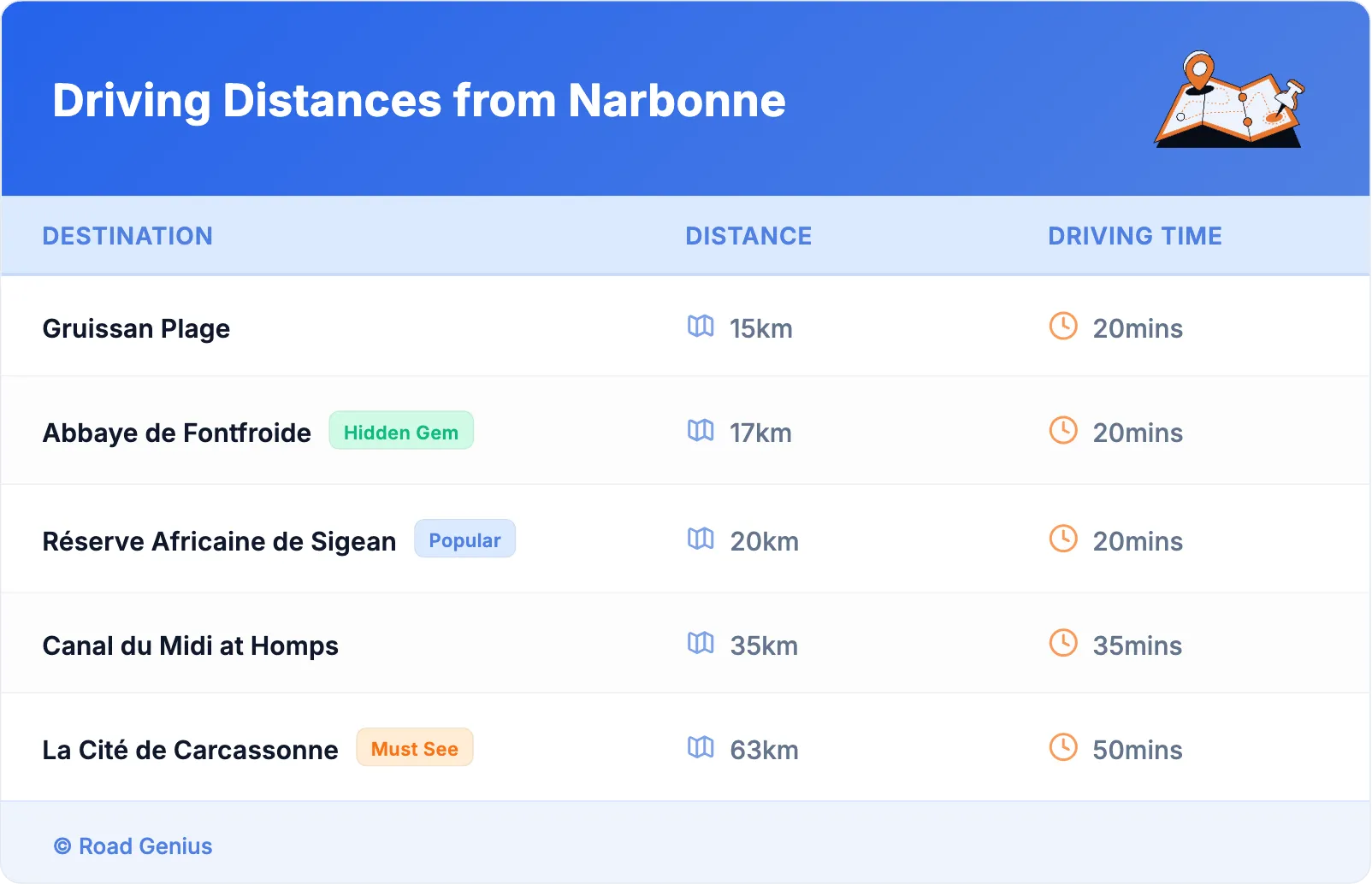The image size is (1372, 884).
Task: Select the Abbaye de Fontfroide destination
Action: pos(177,433)
